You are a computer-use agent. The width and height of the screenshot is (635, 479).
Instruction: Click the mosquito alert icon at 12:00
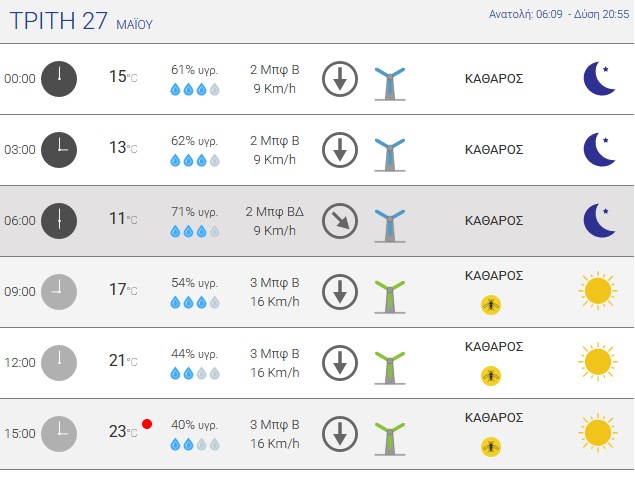point(491,376)
